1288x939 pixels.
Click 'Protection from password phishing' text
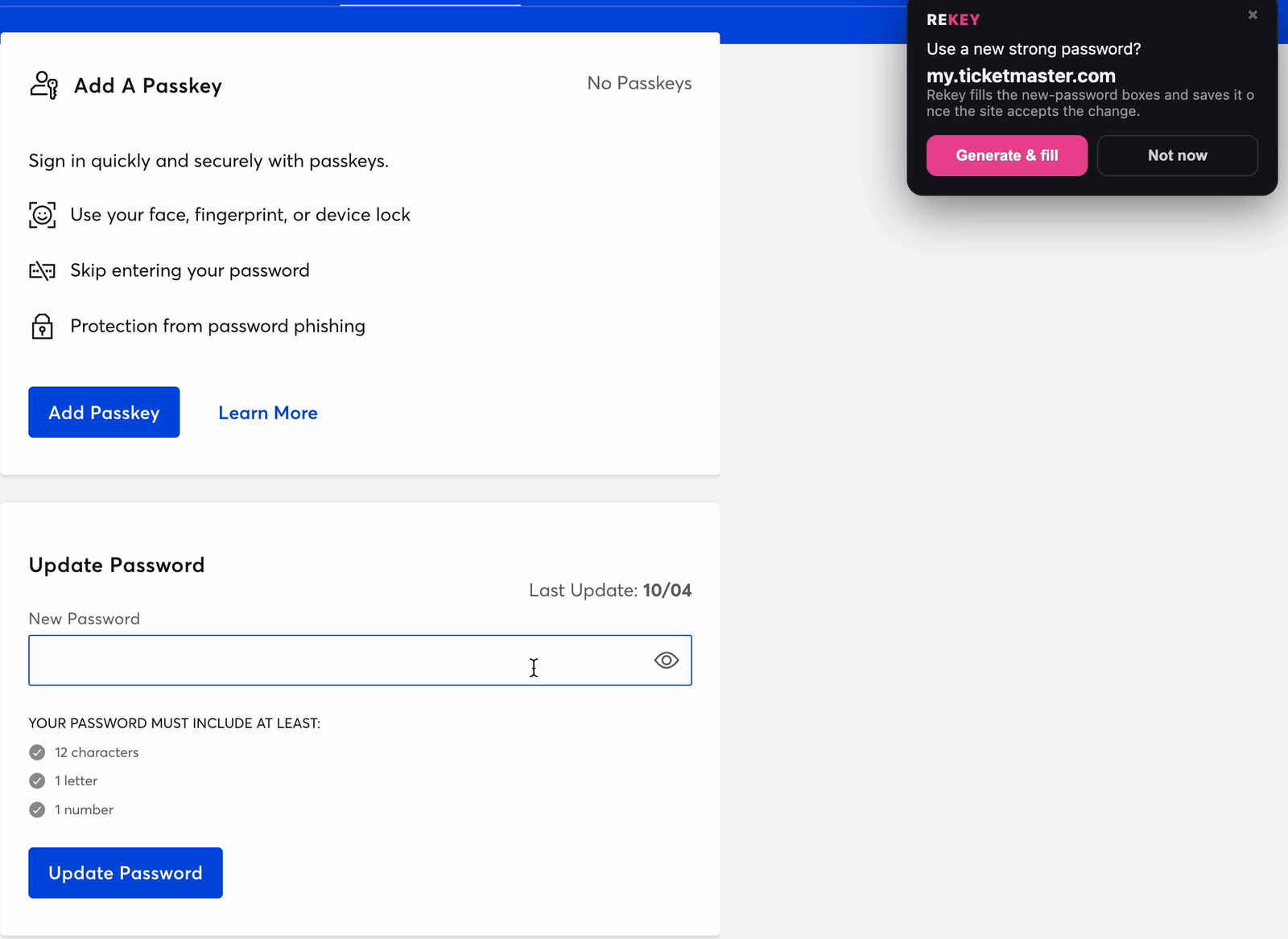pos(217,326)
